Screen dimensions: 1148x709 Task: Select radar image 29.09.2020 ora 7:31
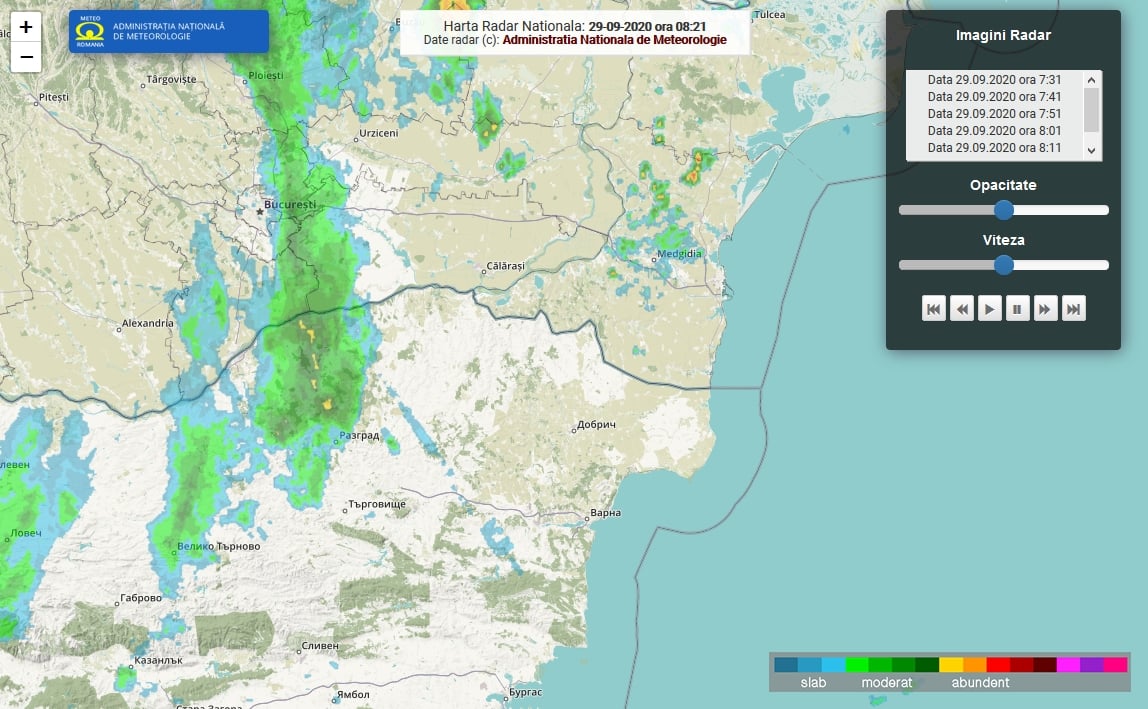click(994, 80)
